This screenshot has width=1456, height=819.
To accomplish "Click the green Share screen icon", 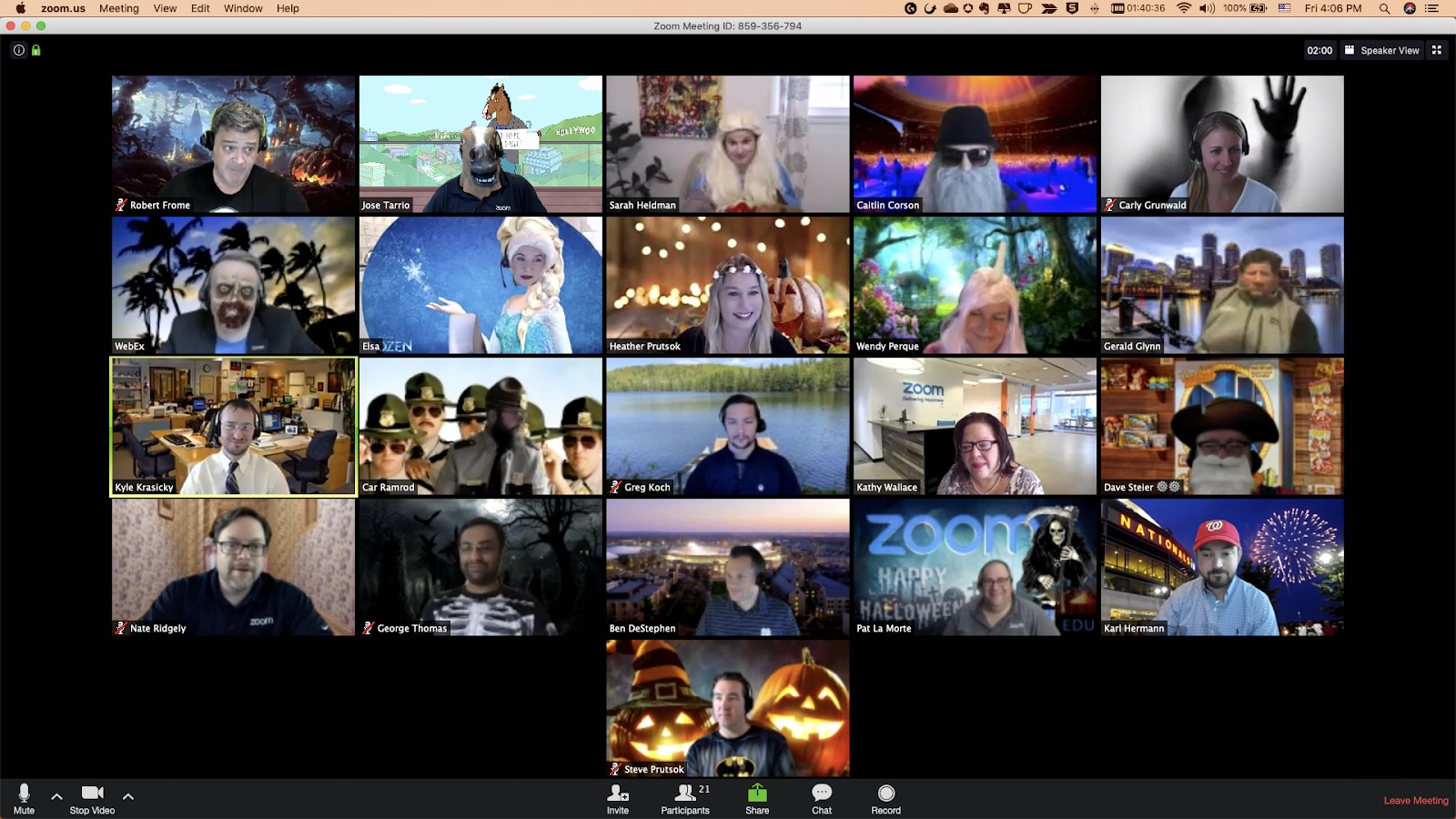I will coord(757,794).
